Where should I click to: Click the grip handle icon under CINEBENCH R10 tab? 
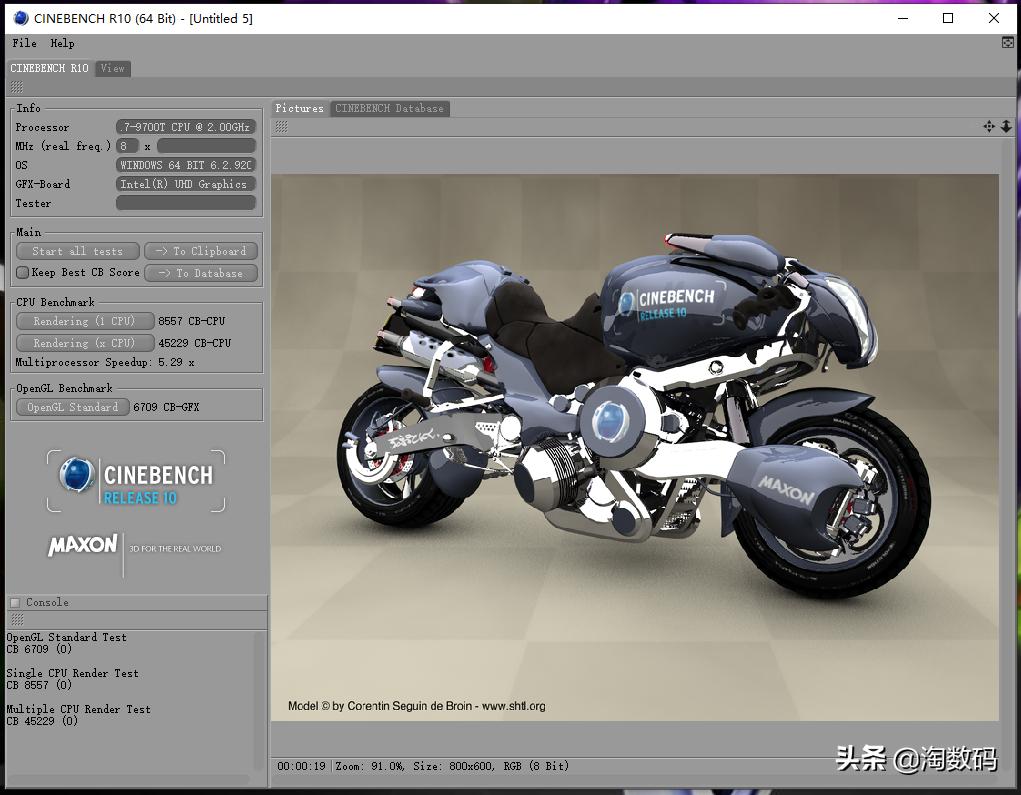tap(16, 87)
